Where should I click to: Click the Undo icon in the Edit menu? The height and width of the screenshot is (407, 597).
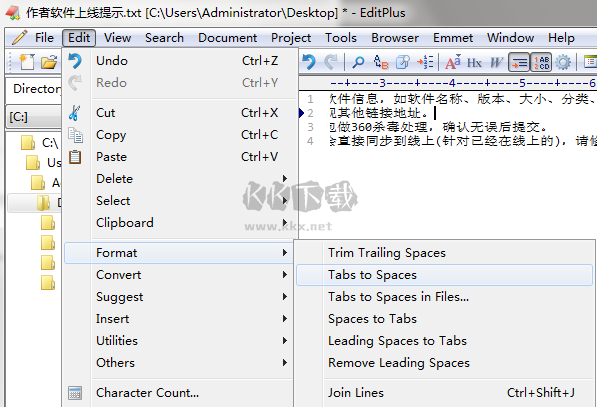[75, 61]
